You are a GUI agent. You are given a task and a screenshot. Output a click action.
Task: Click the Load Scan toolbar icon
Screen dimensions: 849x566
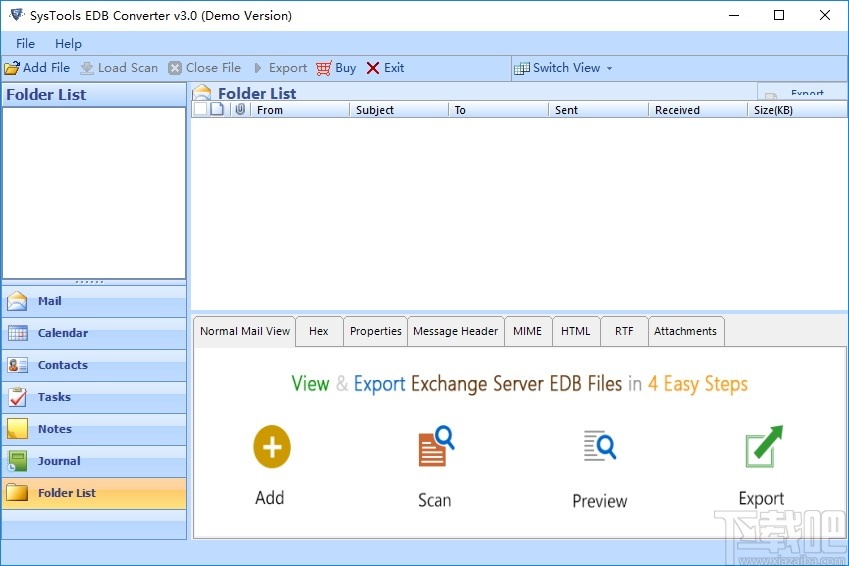87,68
